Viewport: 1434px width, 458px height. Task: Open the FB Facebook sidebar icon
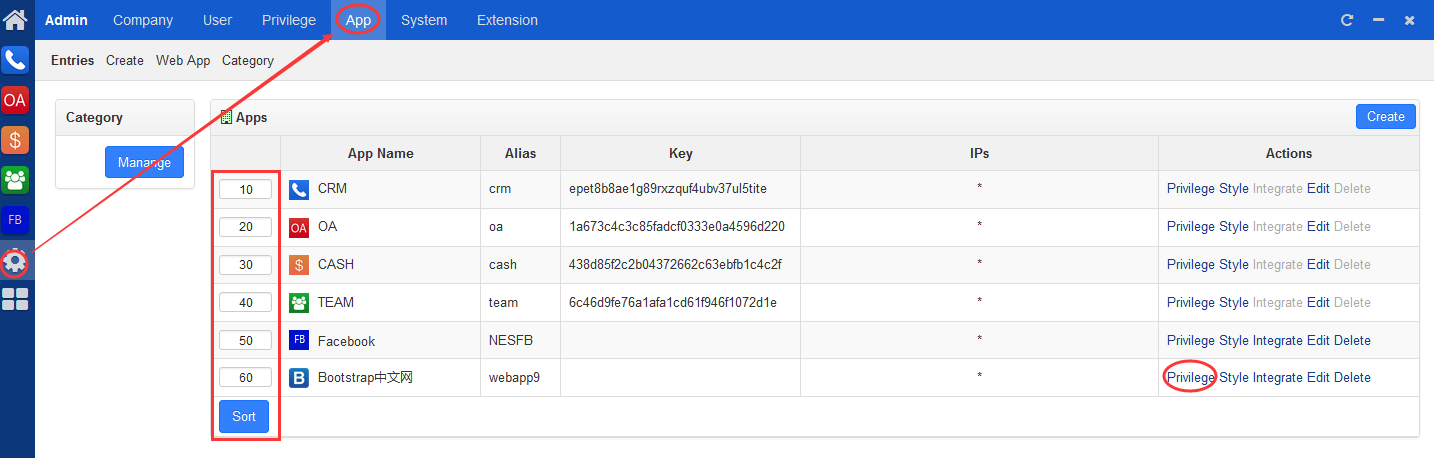coord(15,220)
